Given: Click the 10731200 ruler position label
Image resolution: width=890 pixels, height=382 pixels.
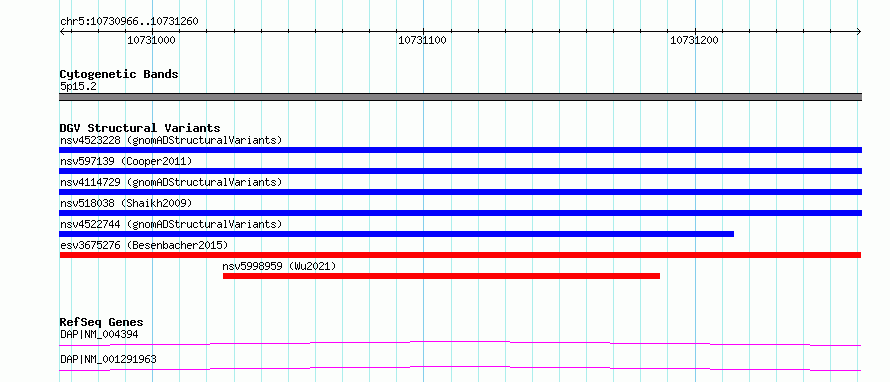Looking at the screenshot, I should [x=694, y=40].
